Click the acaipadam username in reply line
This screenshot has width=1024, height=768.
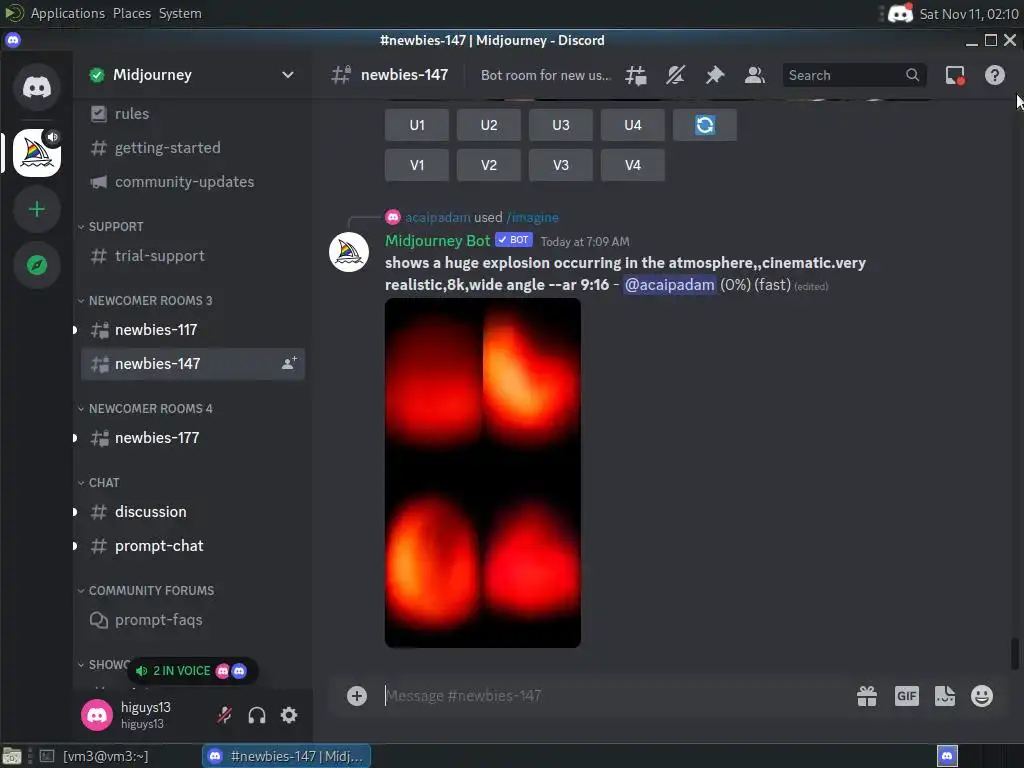tap(438, 217)
